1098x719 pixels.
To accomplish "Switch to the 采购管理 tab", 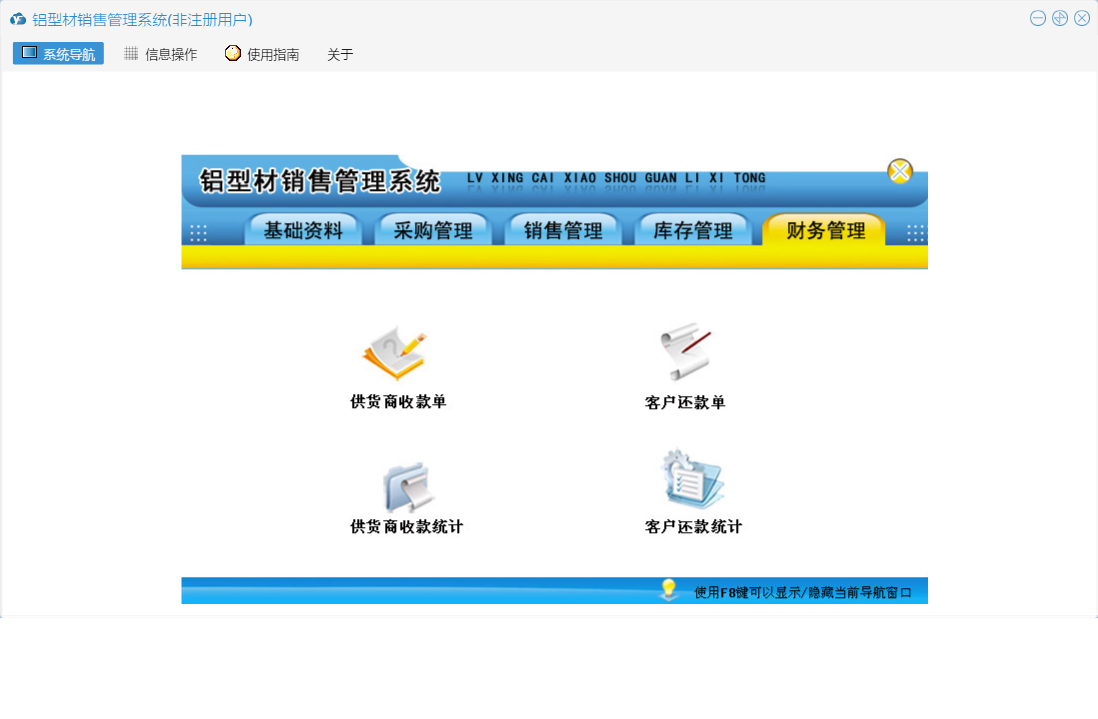I will [433, 230].
